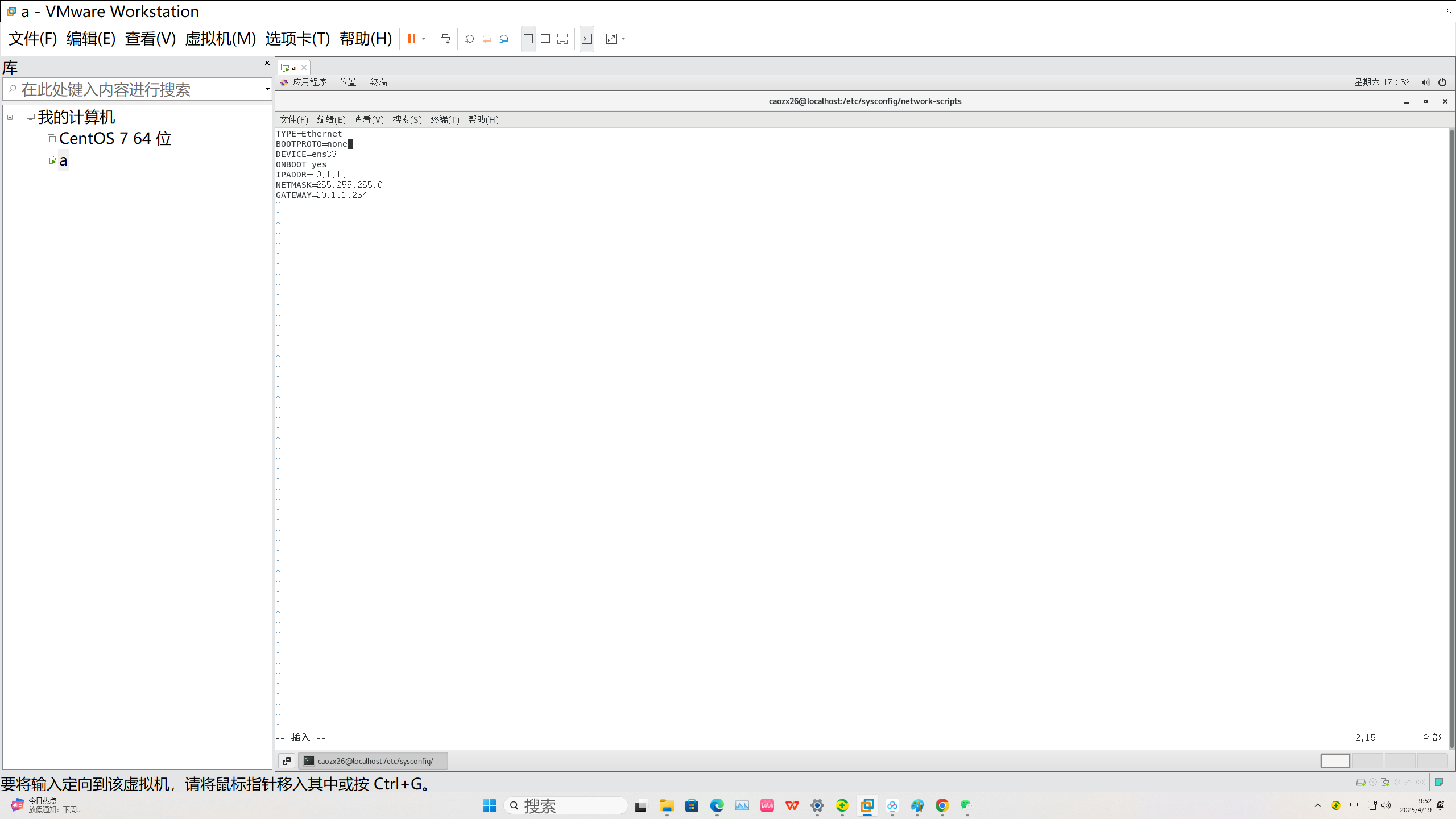1456x819 pixels.
Task: Select CentOS 7 64 位 in library
Action: click(x=115, y=138)
